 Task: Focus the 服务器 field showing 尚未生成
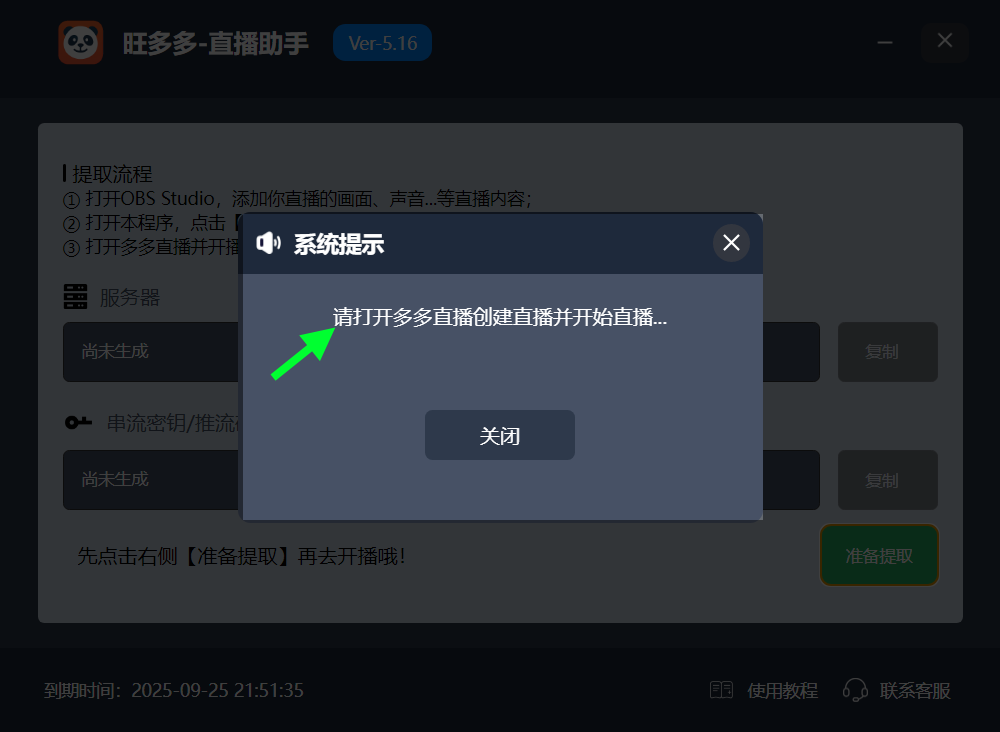coord(441,352)
